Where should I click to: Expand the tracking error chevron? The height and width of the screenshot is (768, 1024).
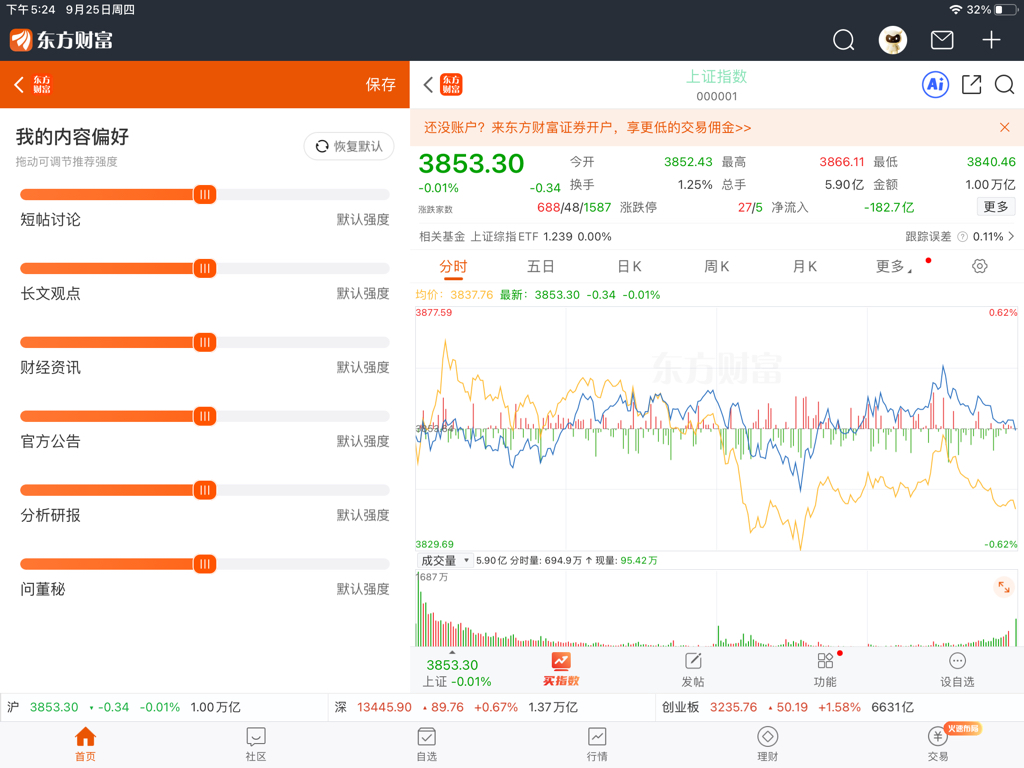(x=1011, y=236)
